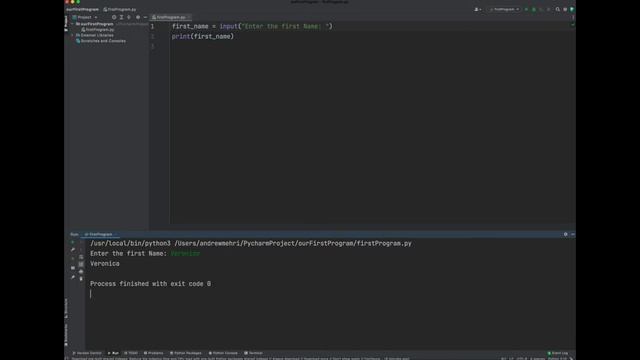Toggle soft-wrap icon in Run panel
Viewport: 640px width, 360px height.
point(81,257)
